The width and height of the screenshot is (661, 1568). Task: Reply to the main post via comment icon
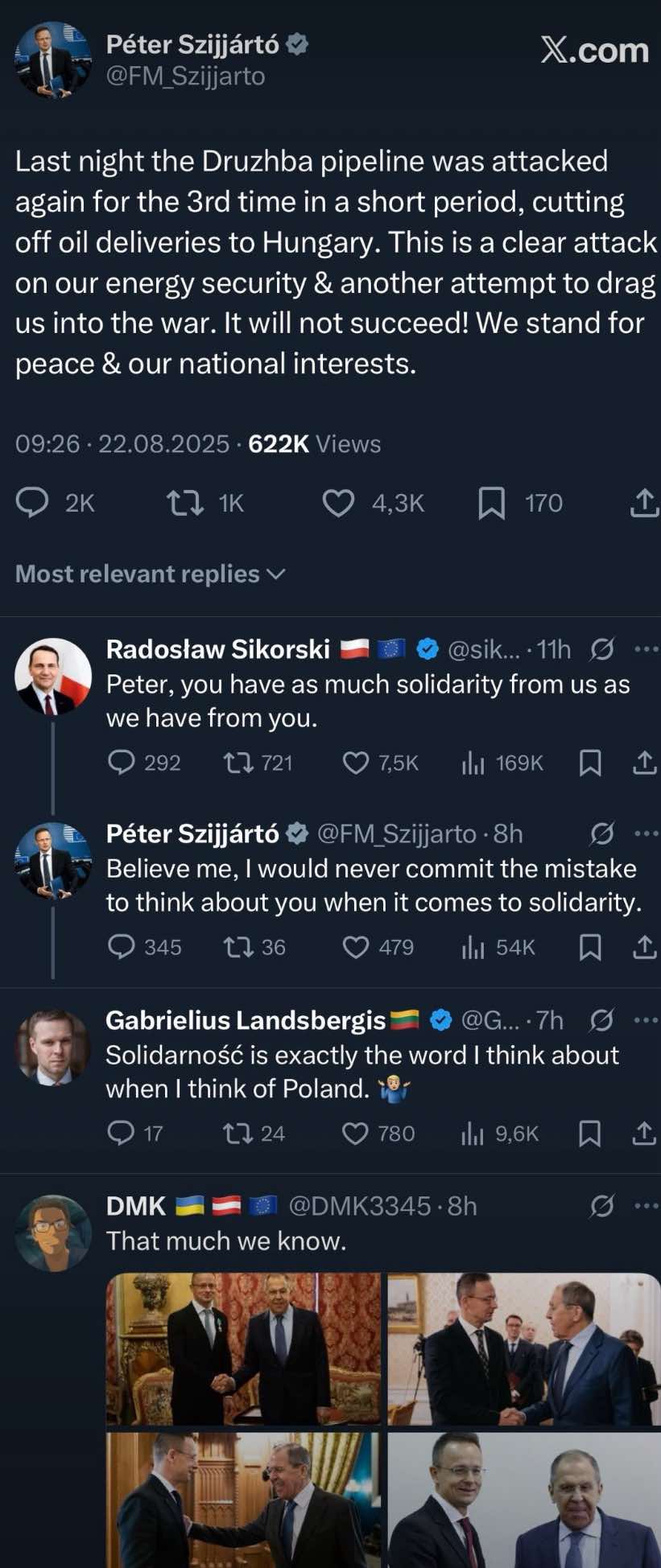pos(33,503)
